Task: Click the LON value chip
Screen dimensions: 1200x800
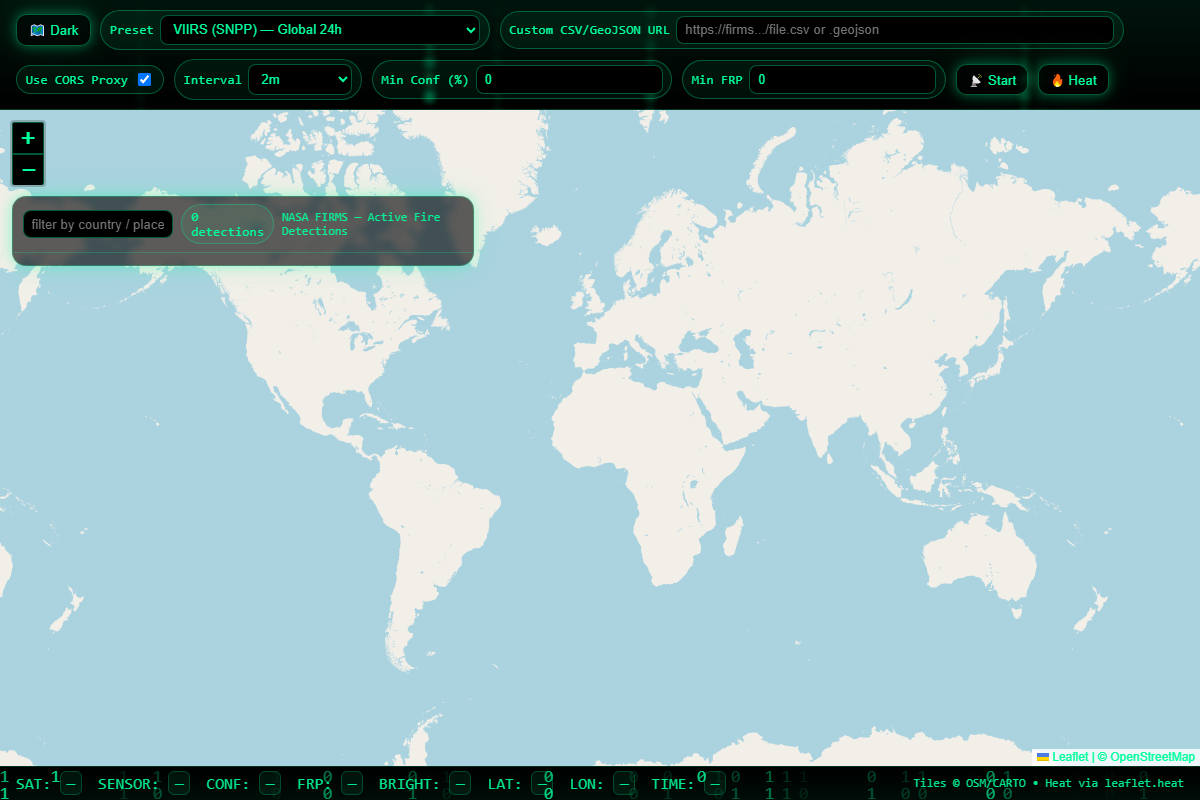Action: point(624,784)
